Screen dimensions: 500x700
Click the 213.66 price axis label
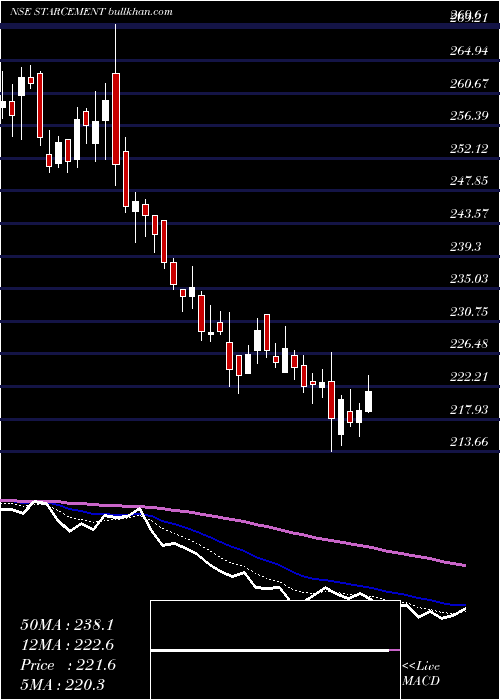point(469,442)
